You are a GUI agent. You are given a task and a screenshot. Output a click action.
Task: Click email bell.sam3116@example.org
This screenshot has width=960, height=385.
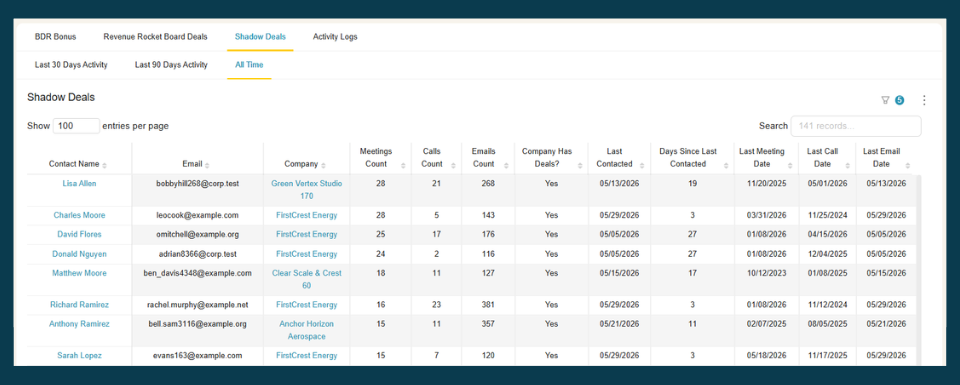197,324
